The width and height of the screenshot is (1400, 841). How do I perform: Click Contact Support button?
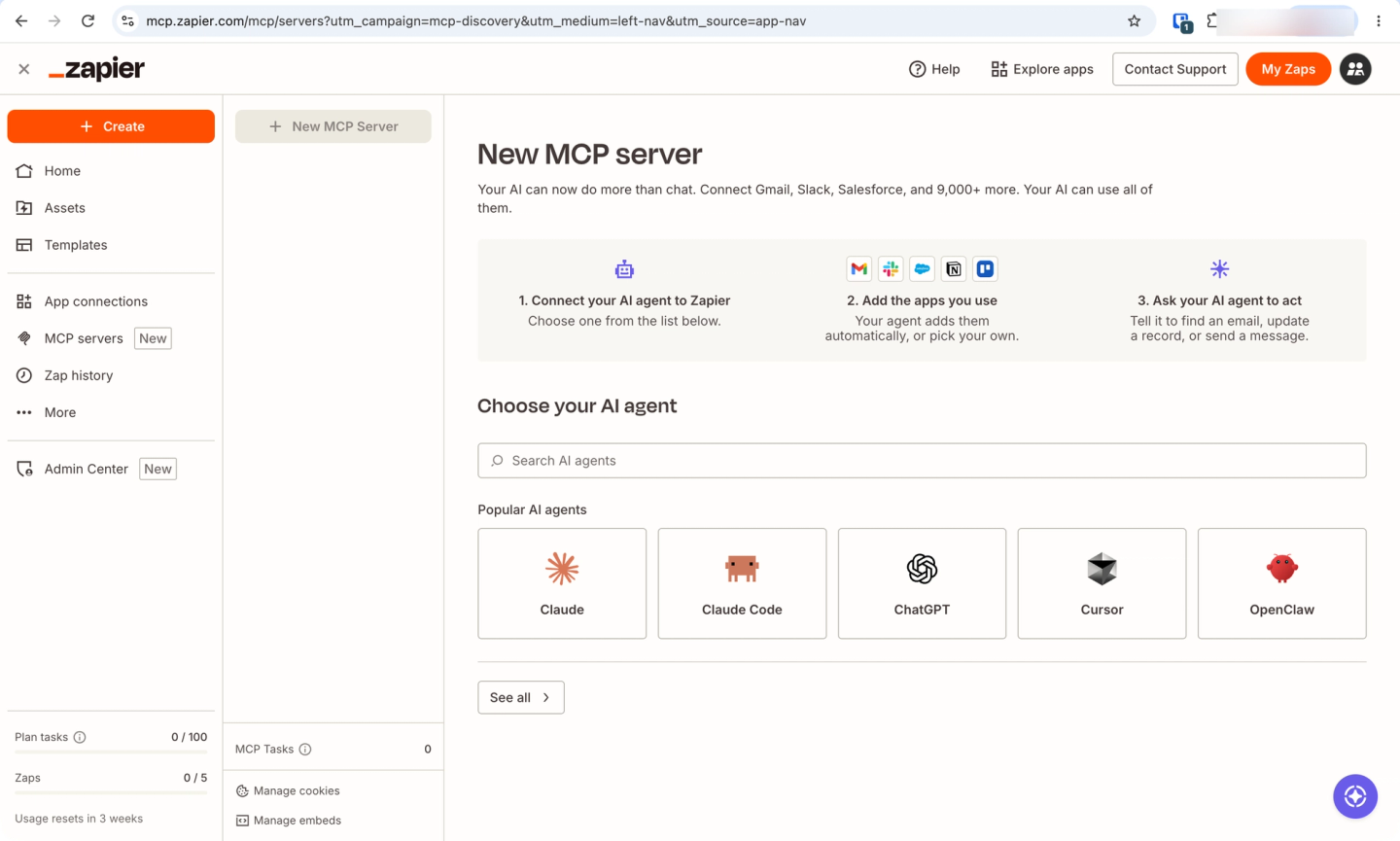1175,69
